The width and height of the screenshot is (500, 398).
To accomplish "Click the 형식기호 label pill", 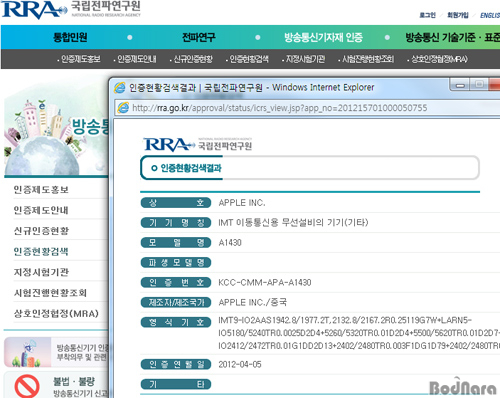I will pyautogui.click(x=176, y=322).
